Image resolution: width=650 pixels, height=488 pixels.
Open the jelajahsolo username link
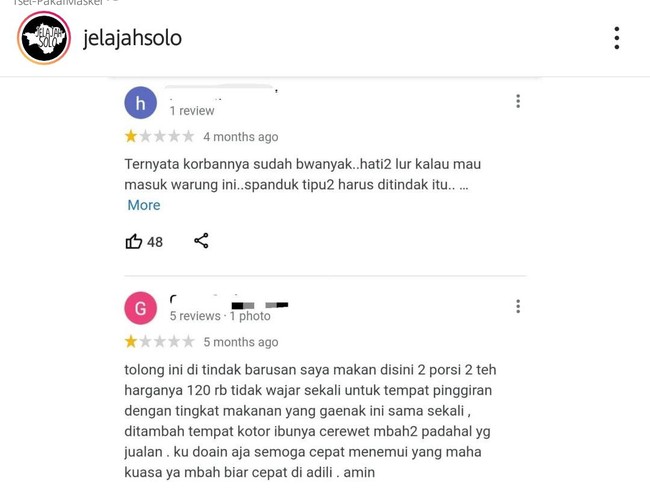pos(132,38)
